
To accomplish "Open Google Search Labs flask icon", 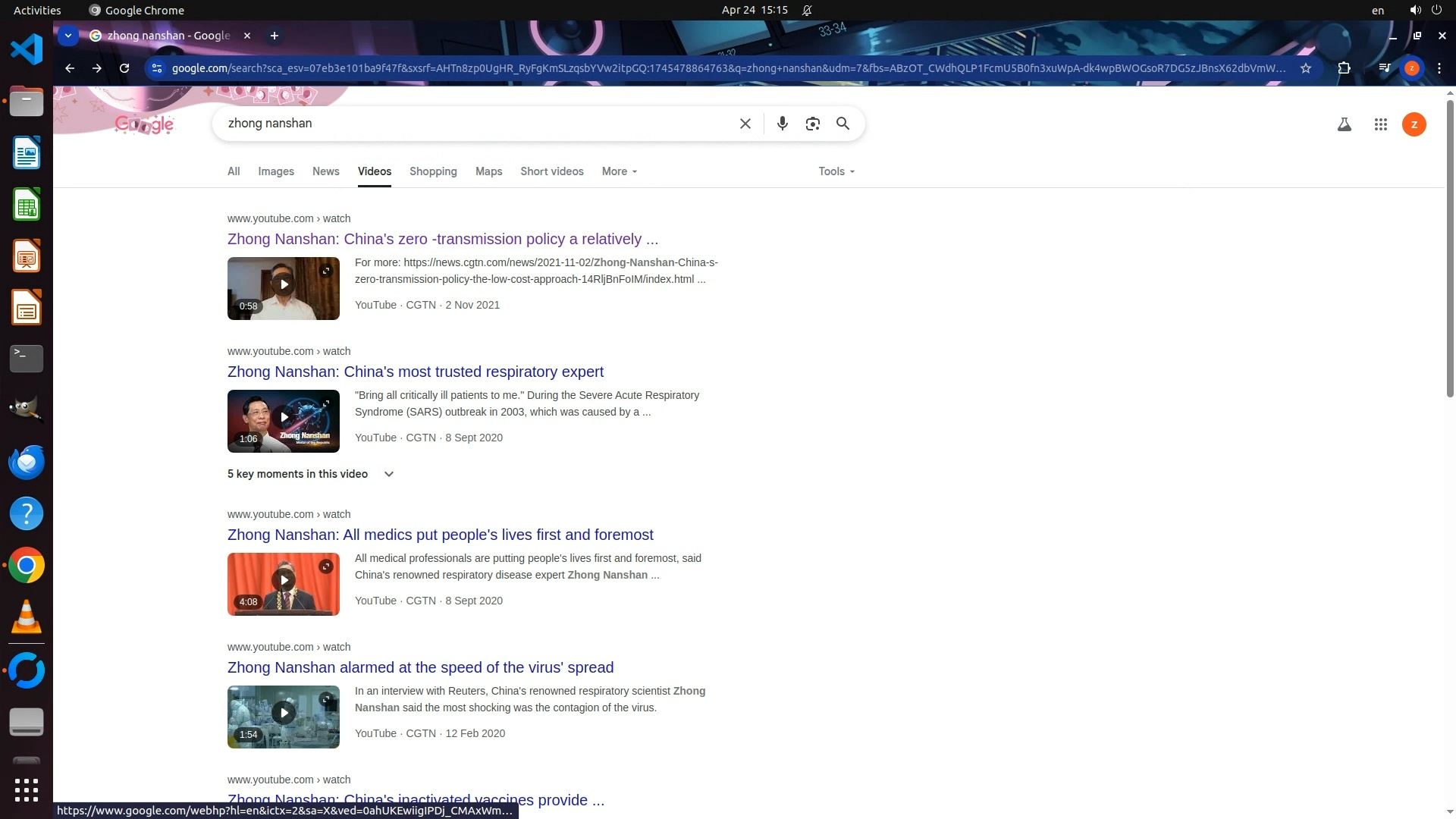I will pyautogui.click(x=1344, y=124).
